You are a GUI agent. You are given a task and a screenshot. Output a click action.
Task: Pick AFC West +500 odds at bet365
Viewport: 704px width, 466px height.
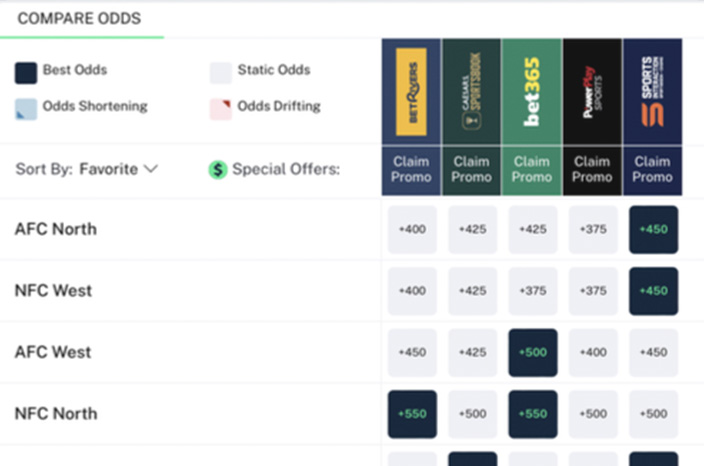pyautogui.click(x=533, y=352)
